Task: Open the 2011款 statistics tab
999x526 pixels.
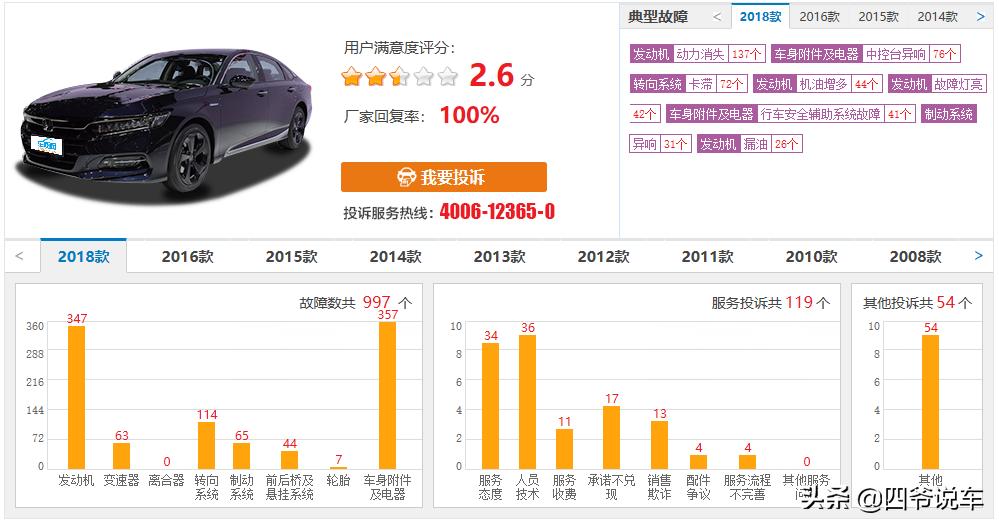Action: point(707,256)
